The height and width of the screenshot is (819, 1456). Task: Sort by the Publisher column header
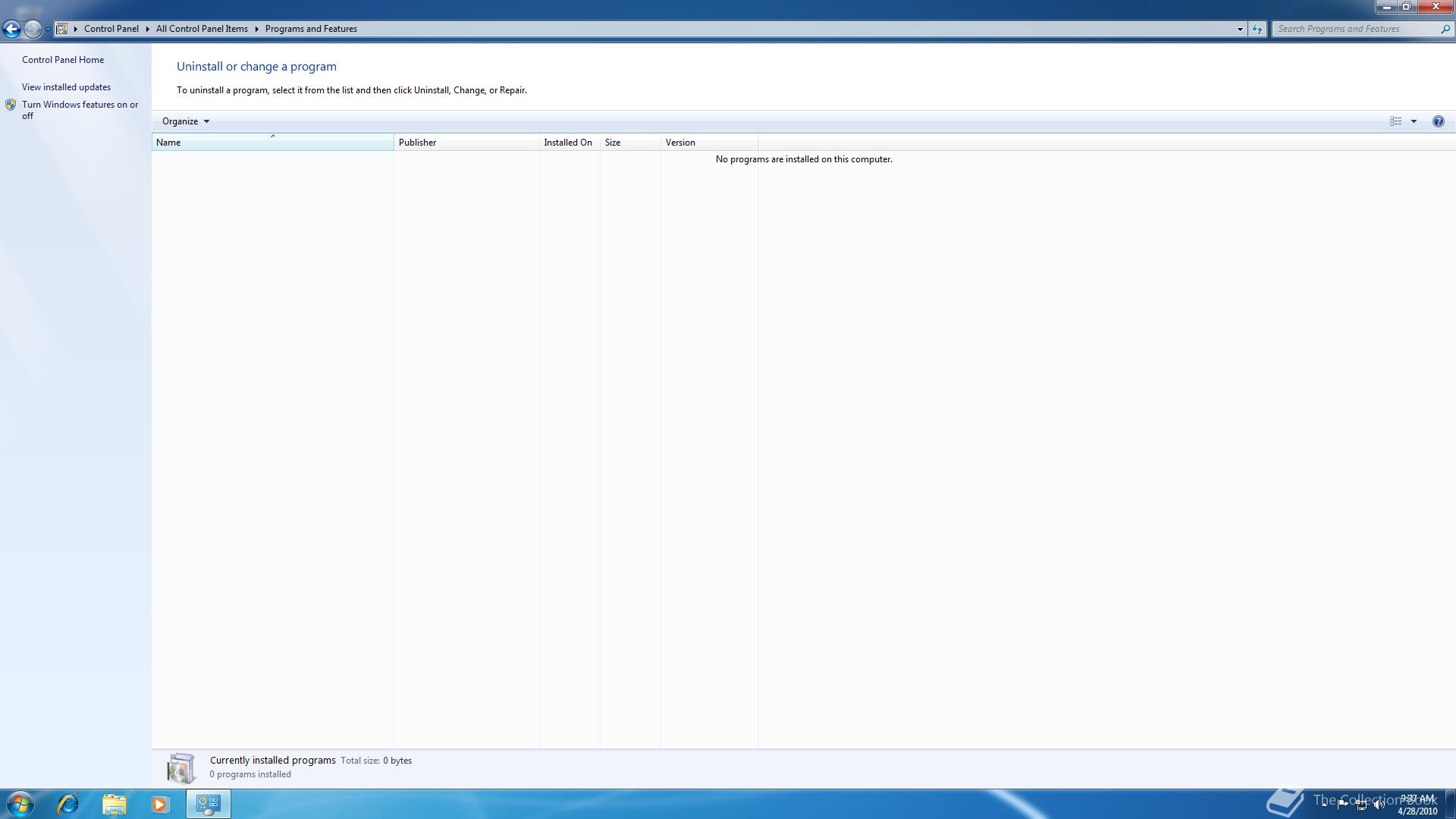pos(466,143)
